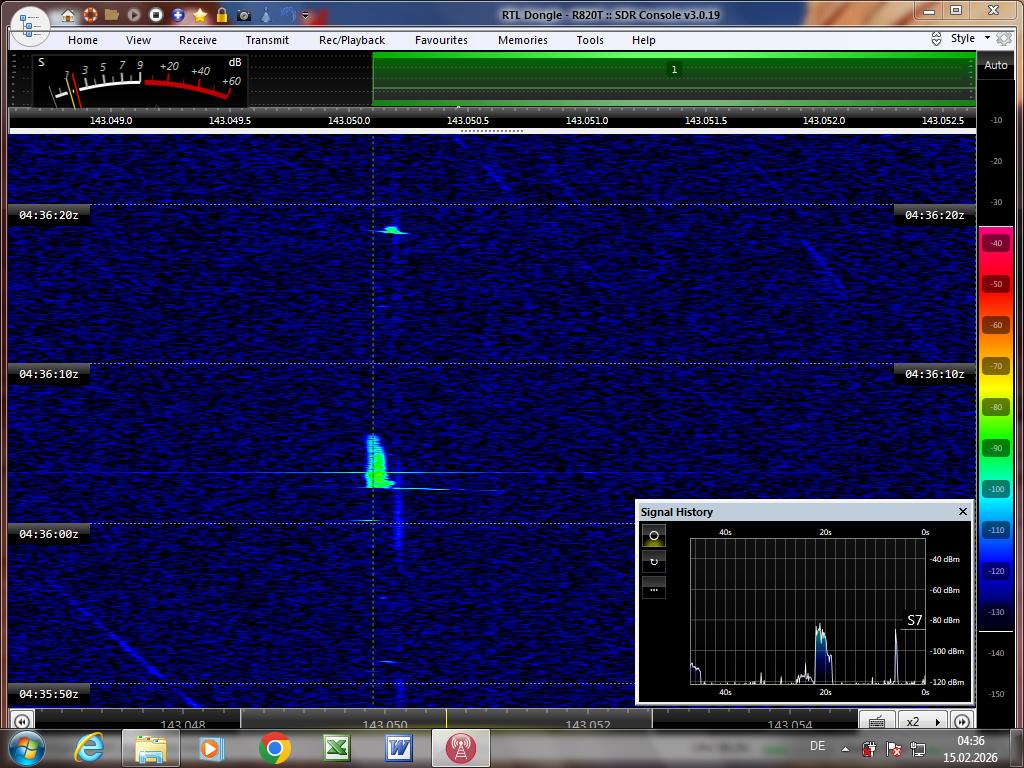Open the SDR Console application menu orb
This screenshot has width=1024, height=768.
coord(30,25)
